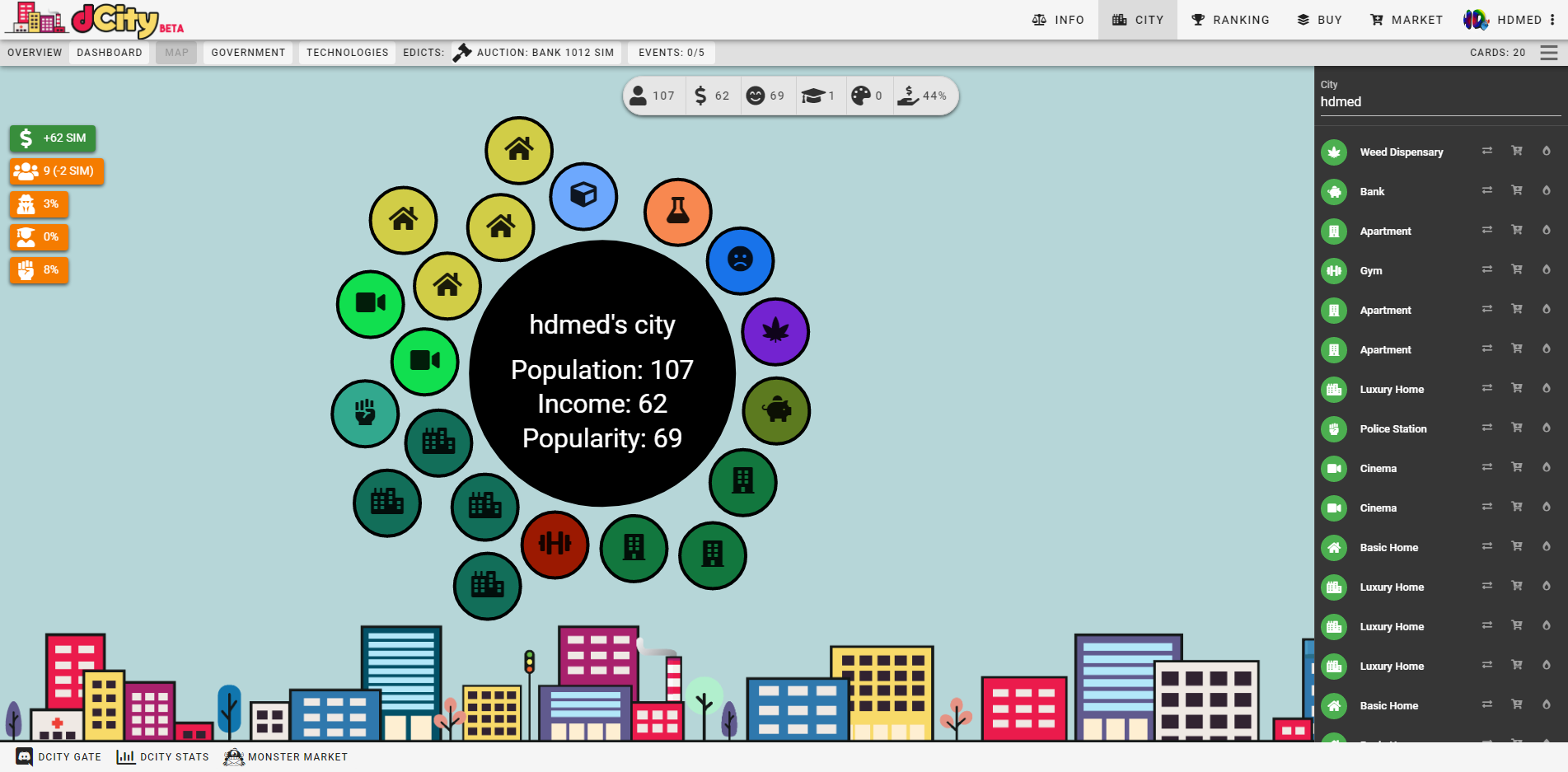This screenshot has width=1568, height=772.
Task: Click the olive piggy bank circle
Action: tap(776, 410)
